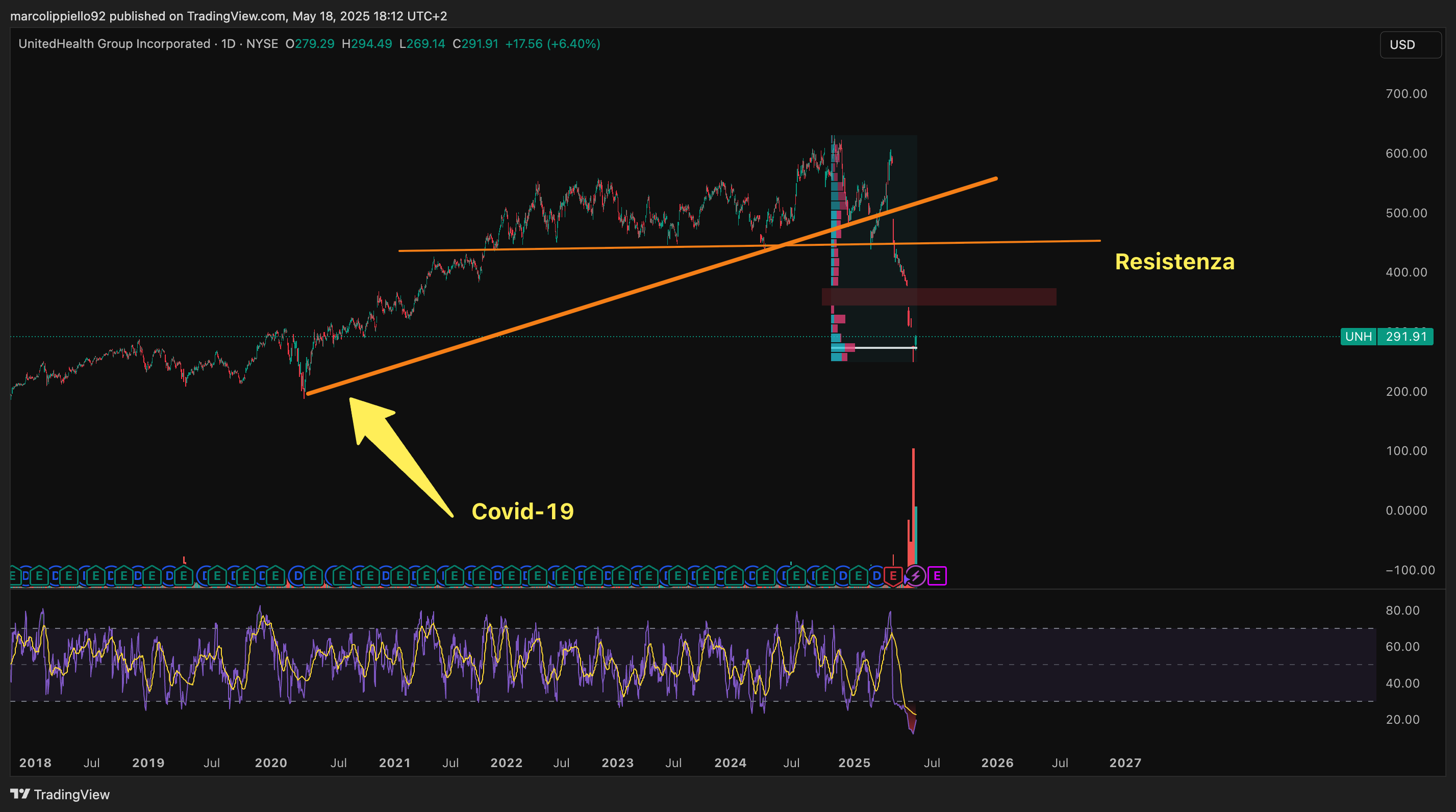
Task: Click the 291.91 current price label
Action: [1405, 337]
